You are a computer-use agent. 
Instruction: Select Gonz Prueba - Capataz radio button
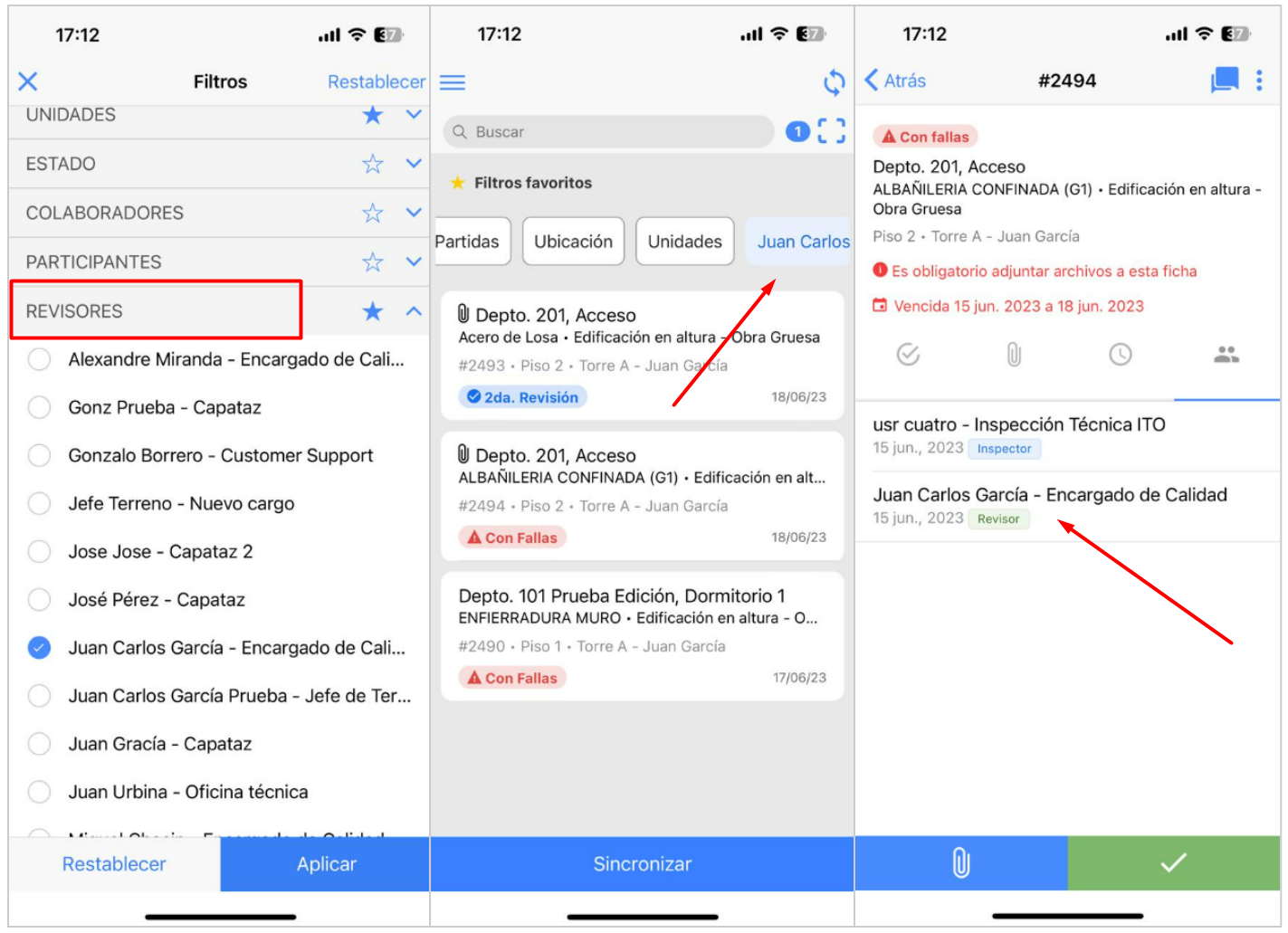click(x=40, y=407)
